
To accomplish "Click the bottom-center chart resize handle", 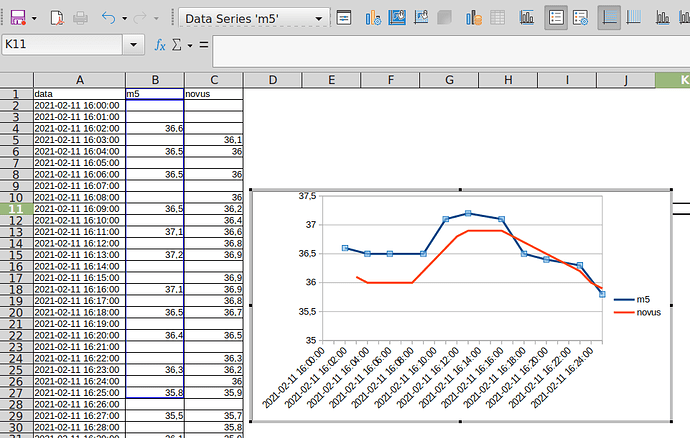I will point(461,422).
